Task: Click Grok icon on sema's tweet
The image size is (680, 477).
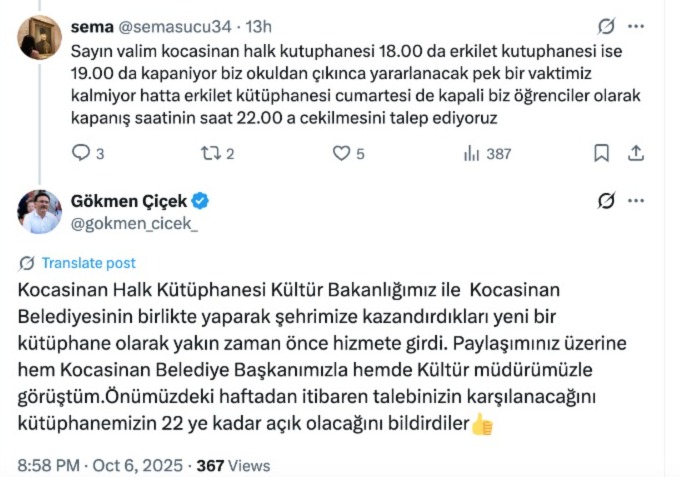Action: point(605,26)
